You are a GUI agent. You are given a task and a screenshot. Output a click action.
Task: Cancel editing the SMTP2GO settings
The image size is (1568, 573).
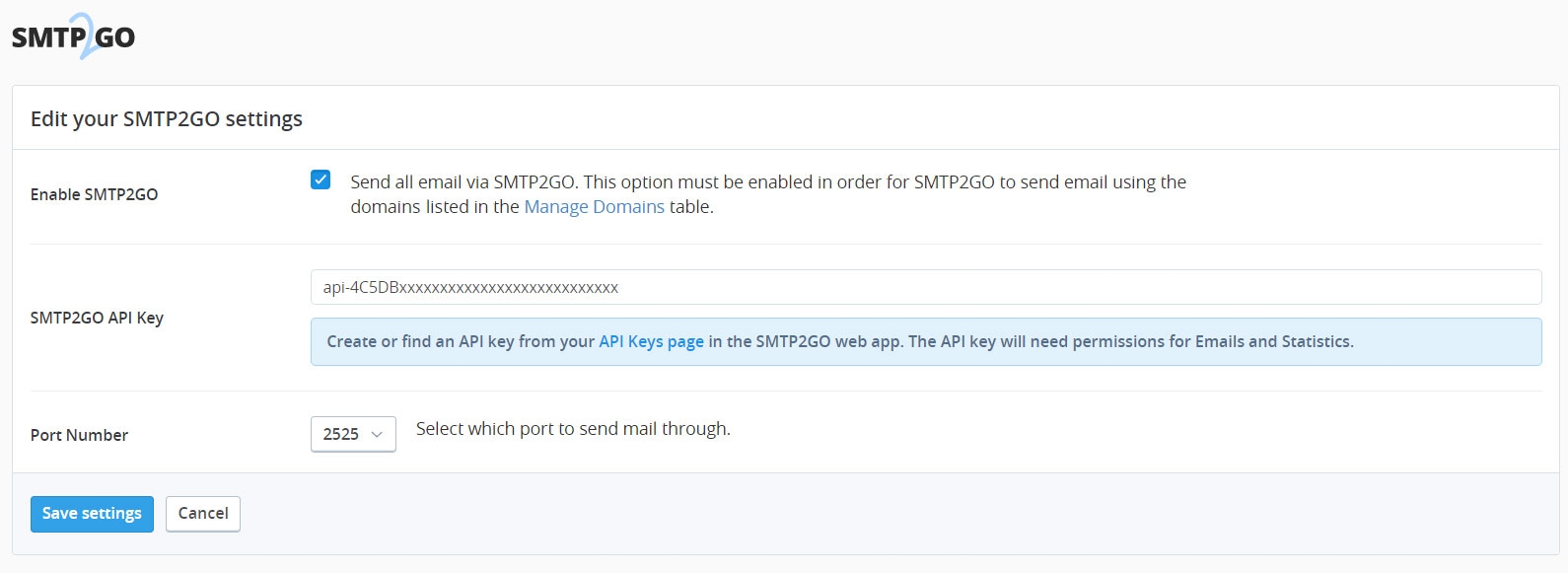pyautogui.click(x=203, y=514)
